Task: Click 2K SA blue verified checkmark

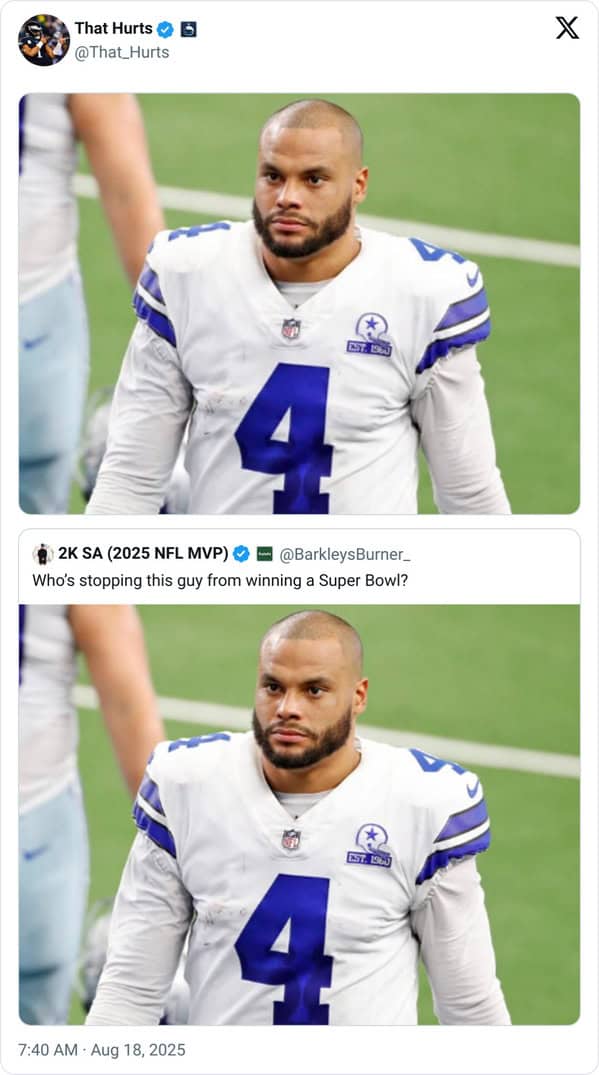Action: [241, 554]
